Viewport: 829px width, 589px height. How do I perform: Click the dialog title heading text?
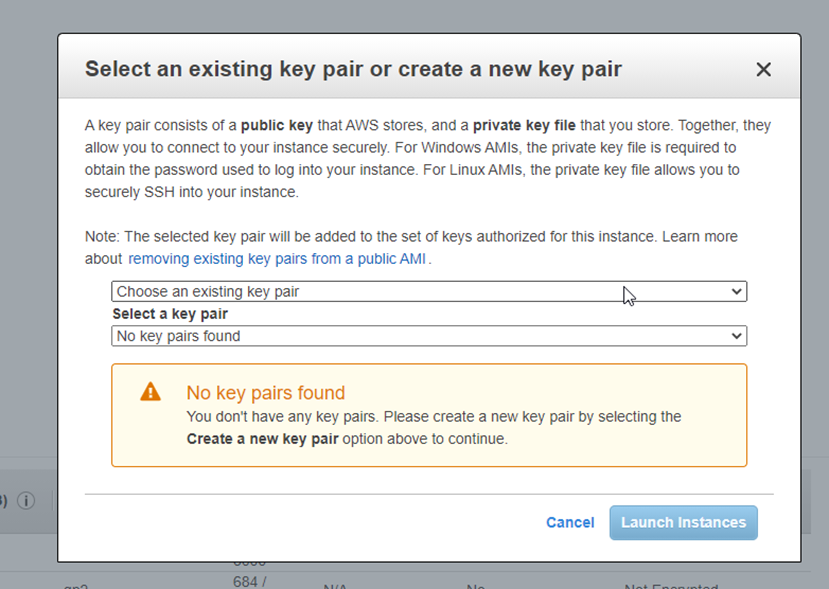[x=353, y=69]
